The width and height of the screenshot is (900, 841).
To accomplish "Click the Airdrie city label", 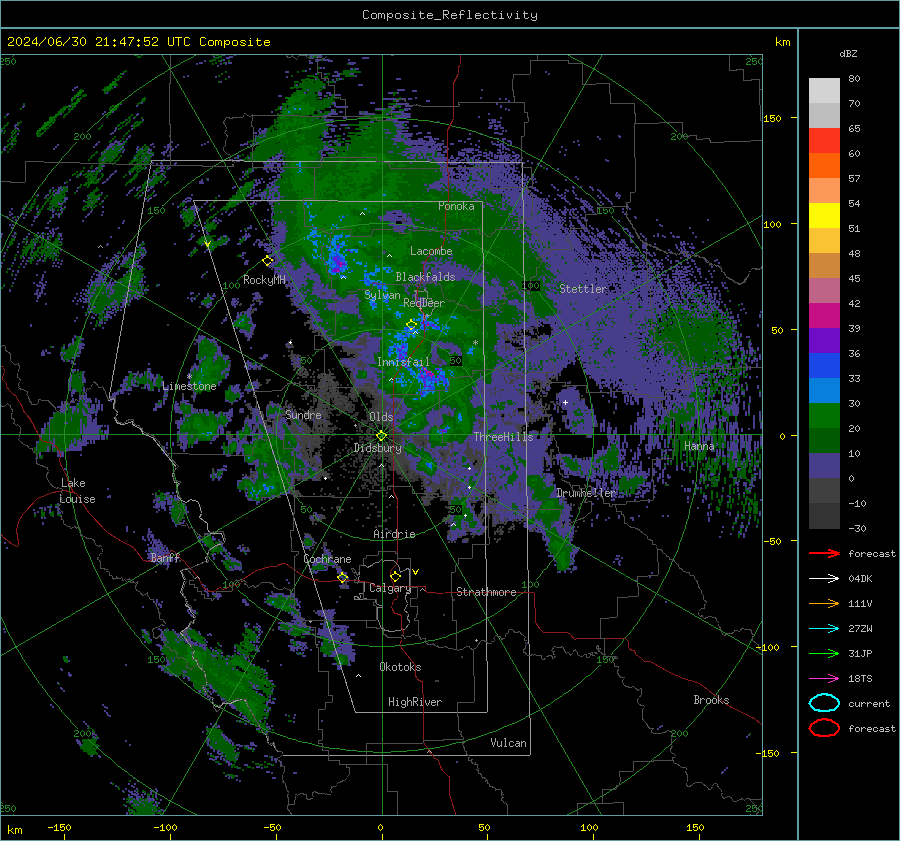I will (x=394, y=534).
